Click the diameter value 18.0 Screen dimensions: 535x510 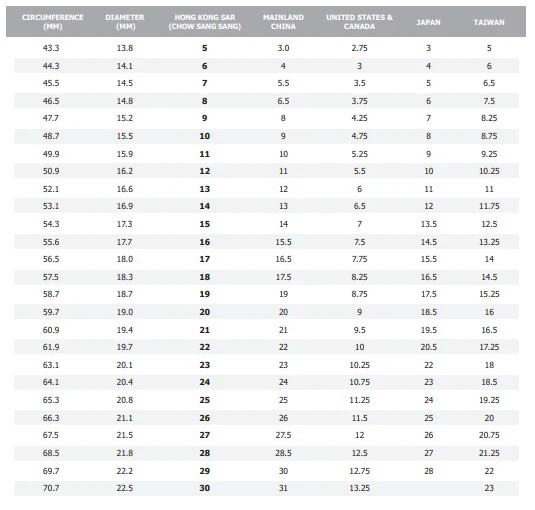click(125, 259)
